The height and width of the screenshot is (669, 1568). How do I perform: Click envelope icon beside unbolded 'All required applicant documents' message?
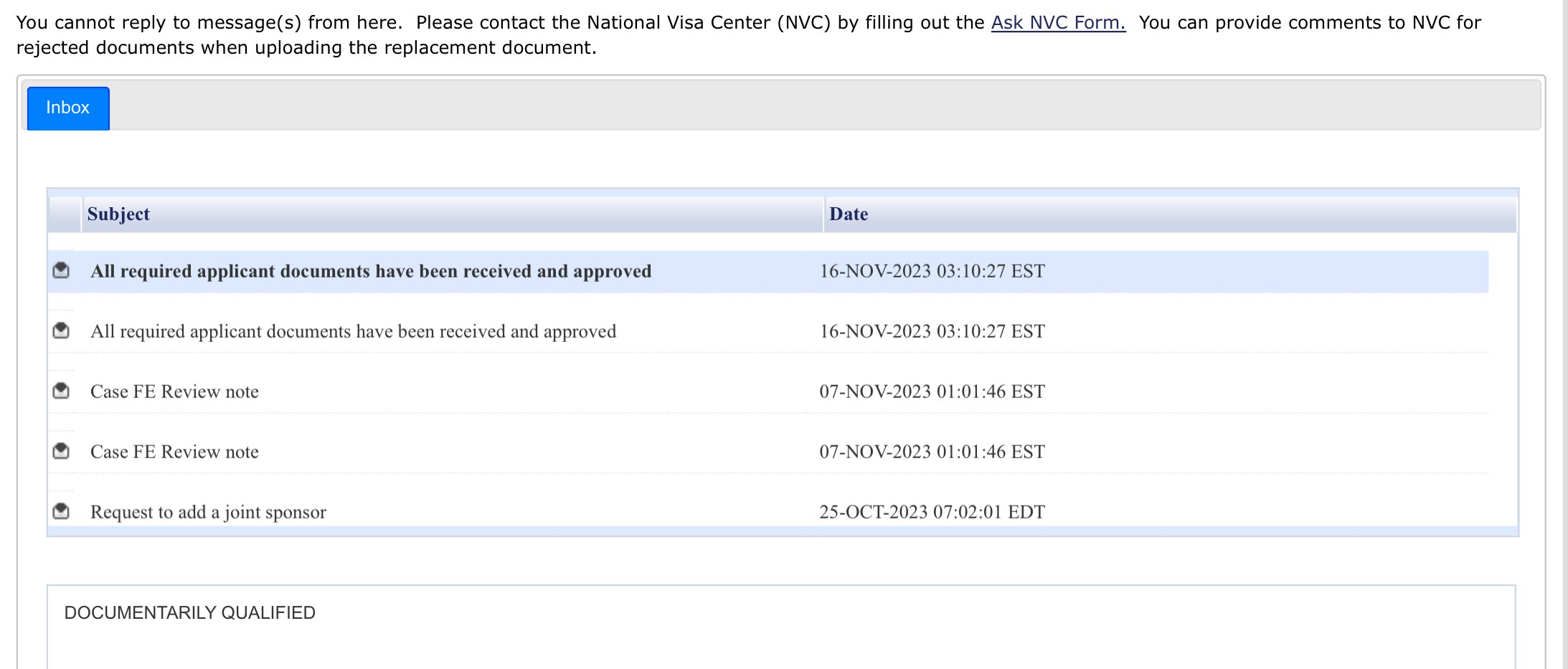pyautogui.click(x=62, y=331)
